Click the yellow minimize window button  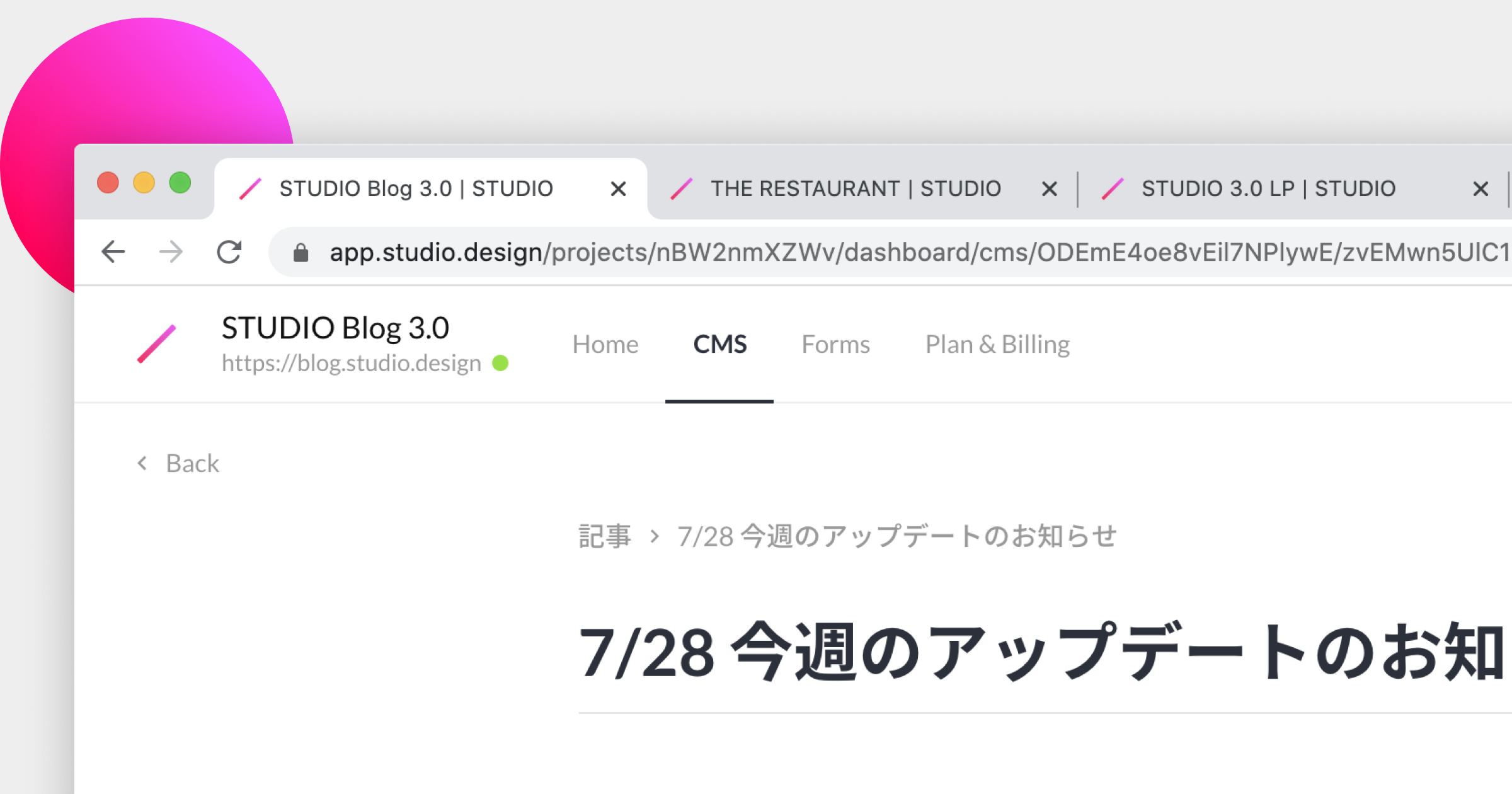pyautogui.click(x=144, y=183)
